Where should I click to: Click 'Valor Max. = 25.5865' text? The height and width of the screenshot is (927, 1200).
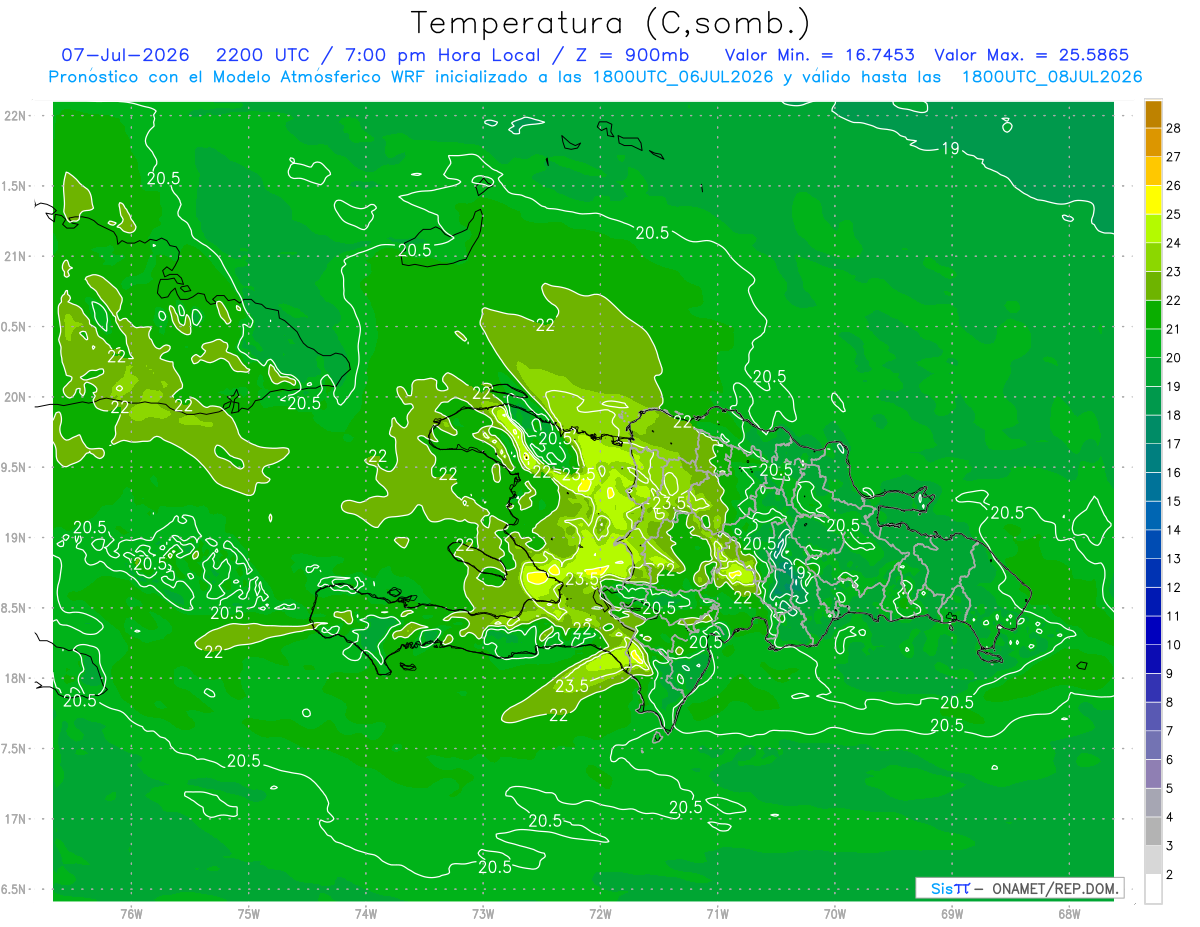pyautogui.click(x=1033, y=56)
